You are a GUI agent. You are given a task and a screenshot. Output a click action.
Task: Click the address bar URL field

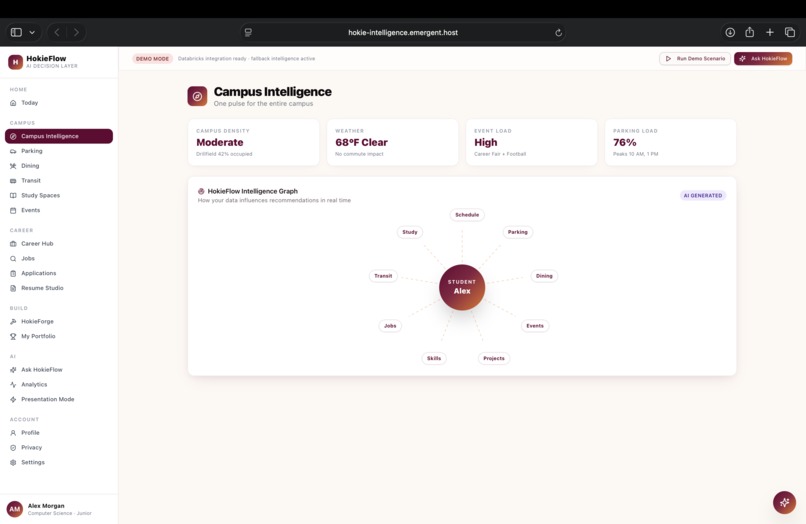coord(403,32)
